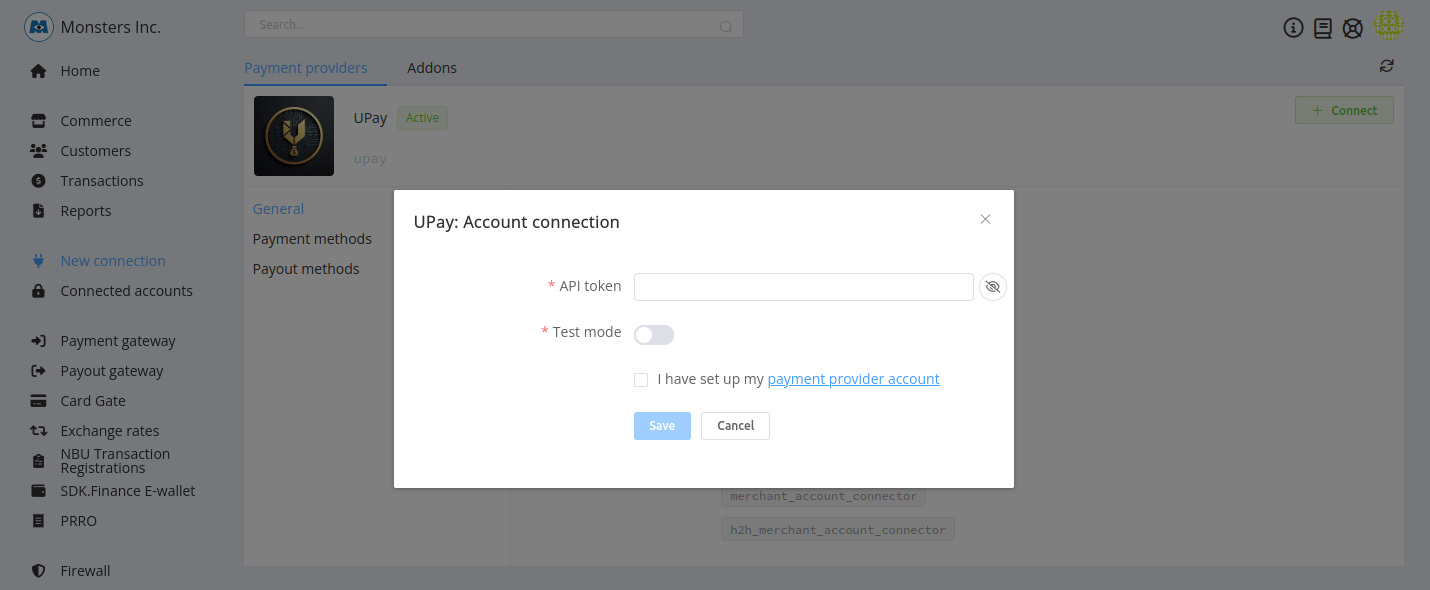Click the support lifebuoy icon

(x=1353, y=28)
